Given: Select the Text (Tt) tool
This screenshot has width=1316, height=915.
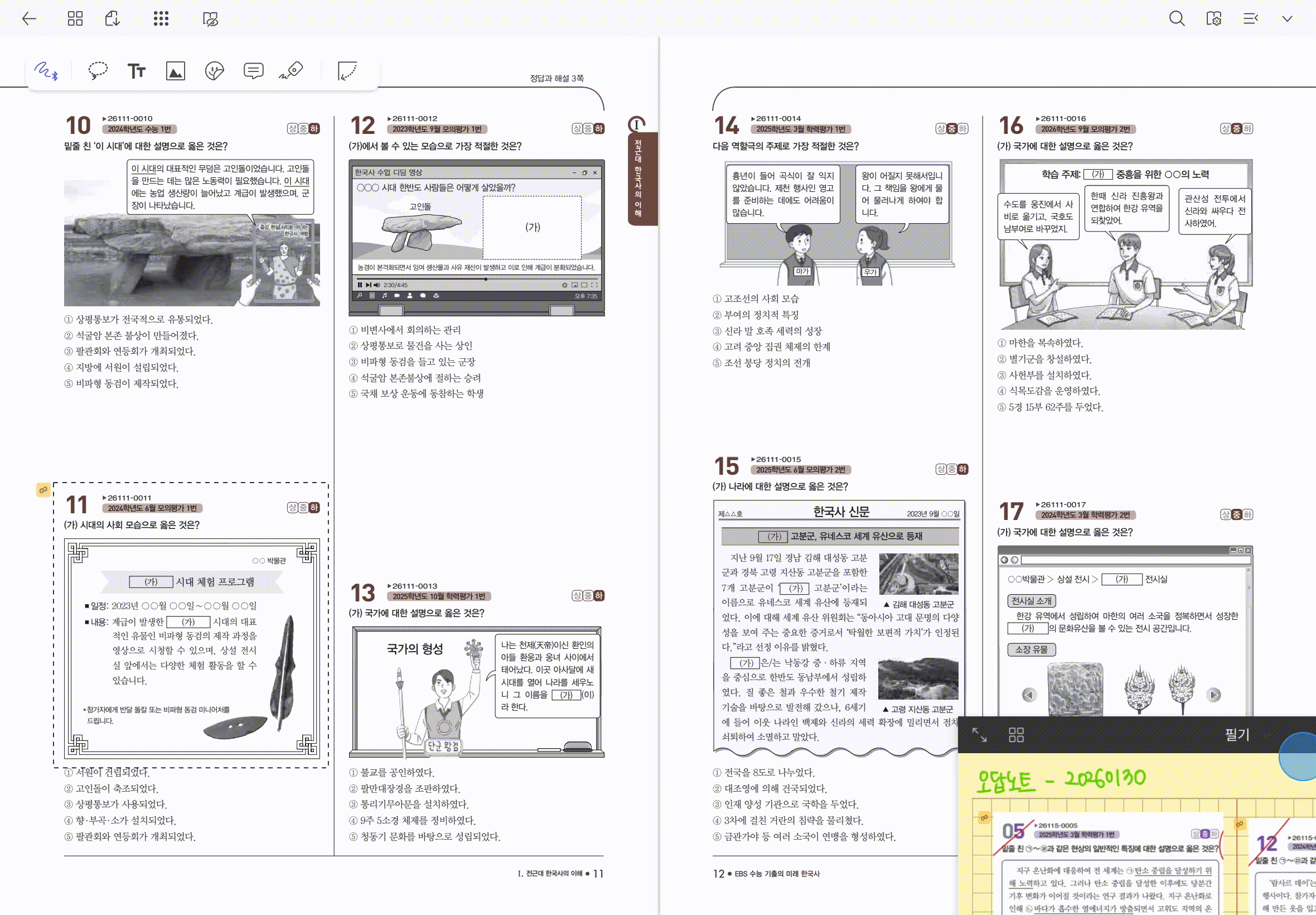Looking at the screenshot, I should [137, 71].
